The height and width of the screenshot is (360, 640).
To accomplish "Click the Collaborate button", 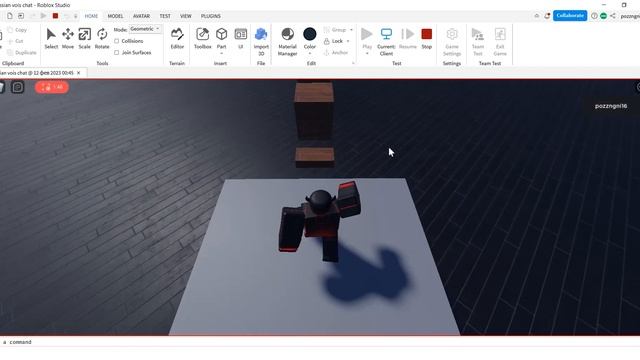I will (x=570, y=16).
